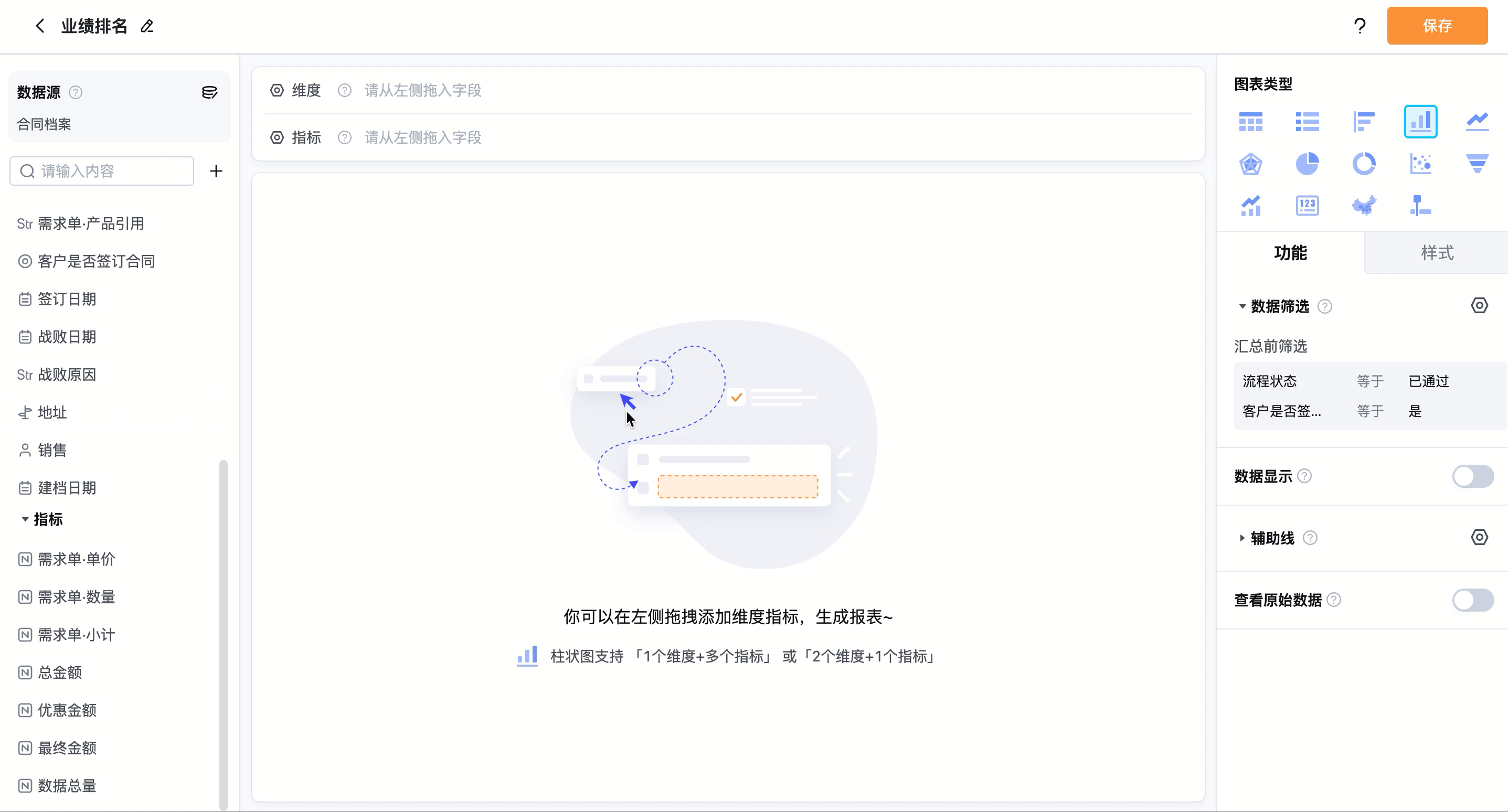Select the 总金额 metric
The image size is (1508, 812).
click(50, 672)
